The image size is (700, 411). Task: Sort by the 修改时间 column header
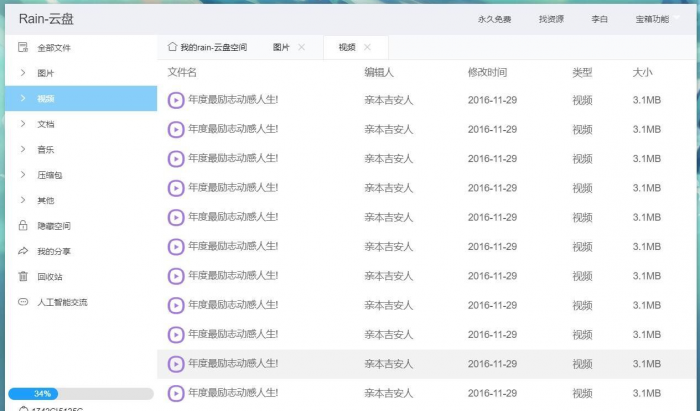pyautogui.click(x=487, y=73)
